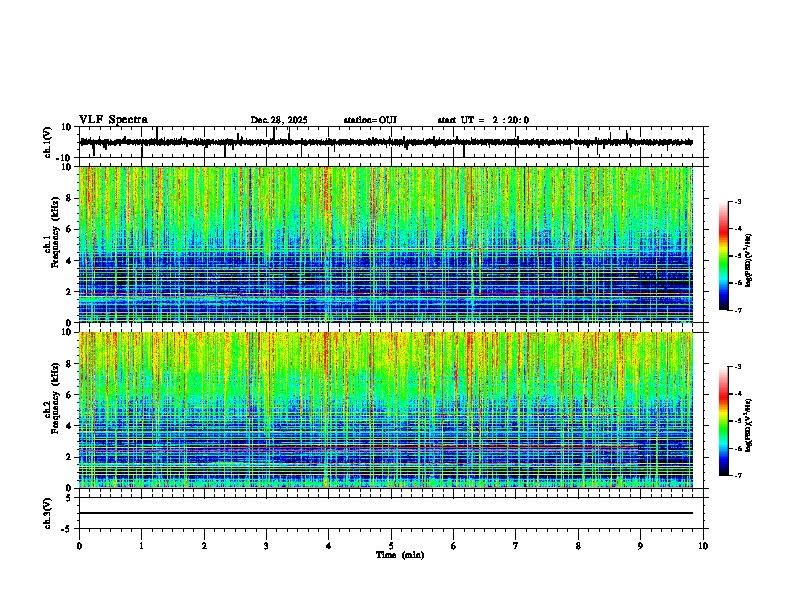Click the ch.2 colorbar log(PSD) label
The height and width of the screenshot is (612, 792).
[748, 425]
